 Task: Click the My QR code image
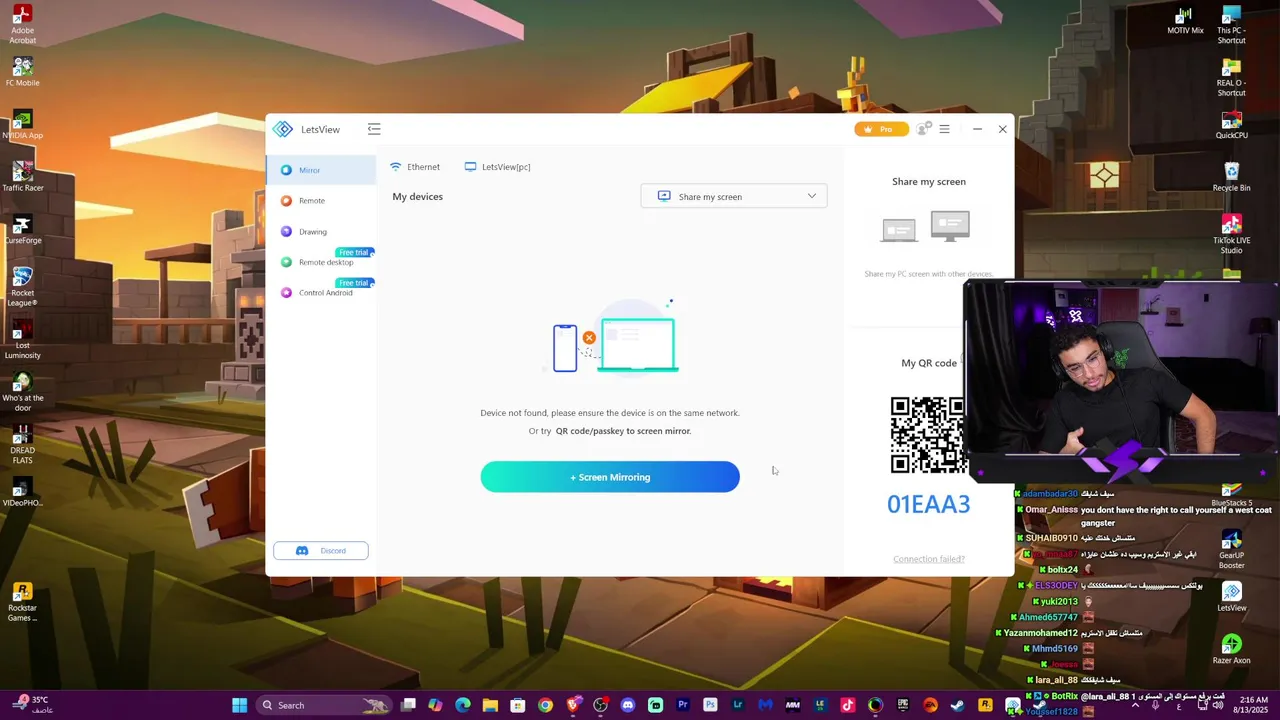(x=928, y=435)
